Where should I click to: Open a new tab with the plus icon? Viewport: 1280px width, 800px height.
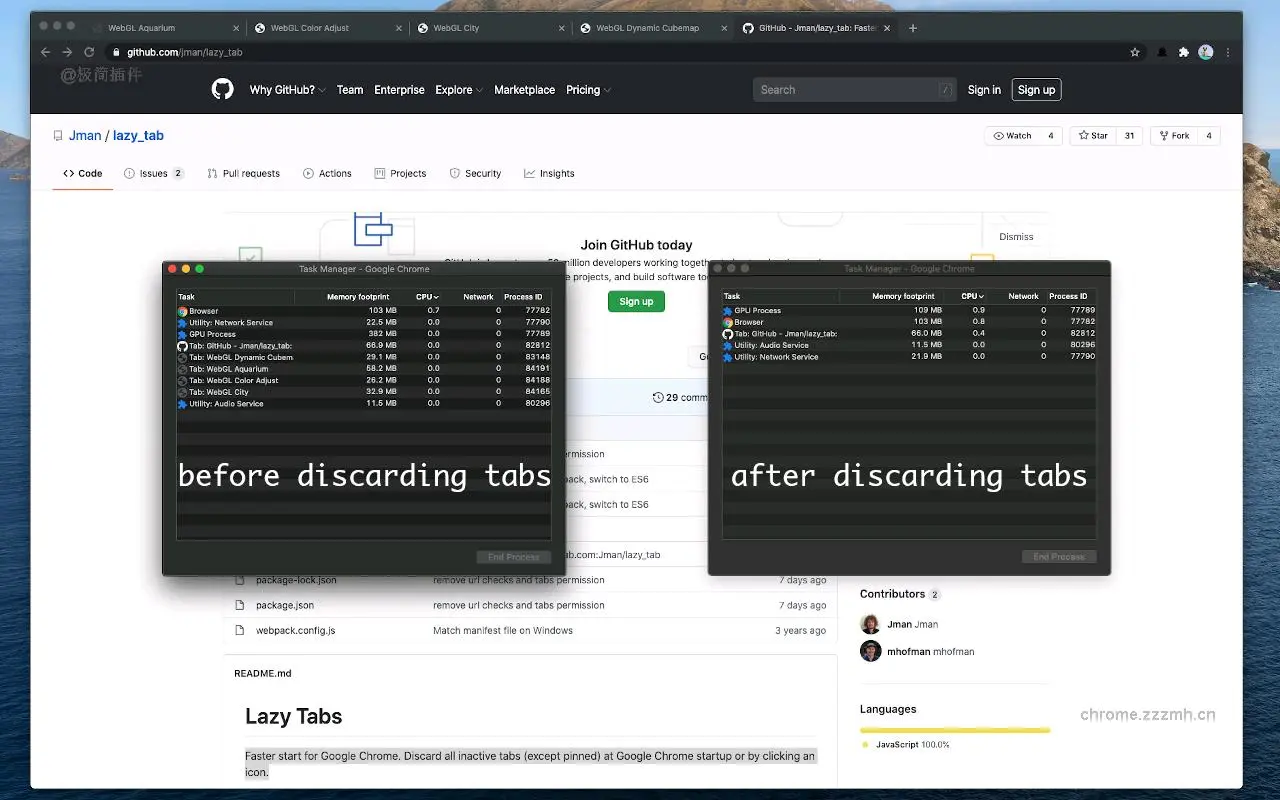point(912,28)
